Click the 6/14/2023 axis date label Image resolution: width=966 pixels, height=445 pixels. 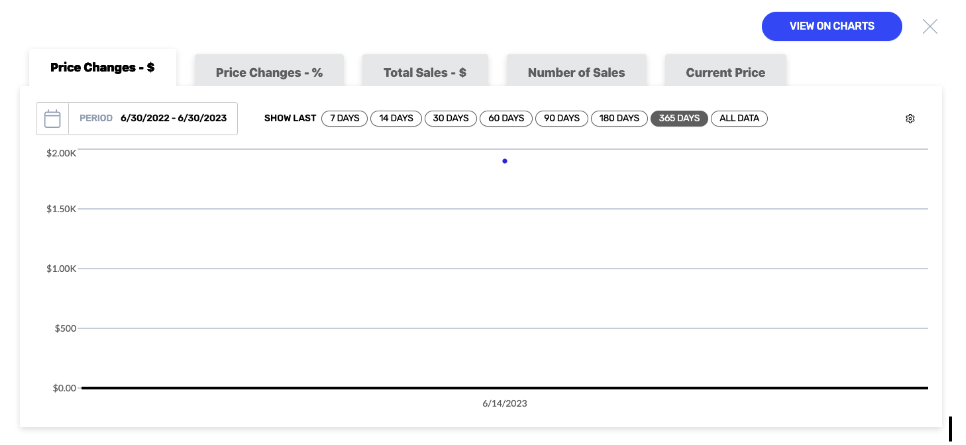pos(505,404)
